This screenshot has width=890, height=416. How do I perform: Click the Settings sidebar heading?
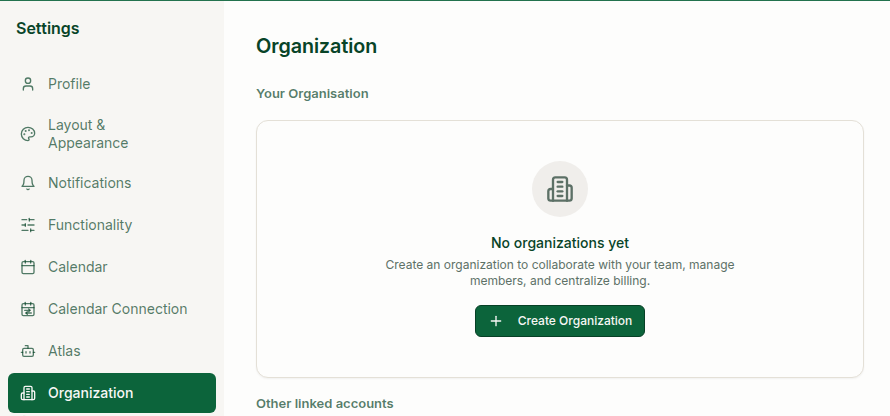coord(48,28)
